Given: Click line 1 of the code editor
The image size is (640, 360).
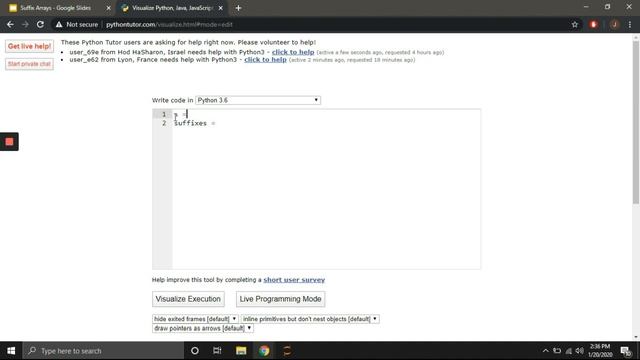Looking at the screenshot, I should point(326,114).
